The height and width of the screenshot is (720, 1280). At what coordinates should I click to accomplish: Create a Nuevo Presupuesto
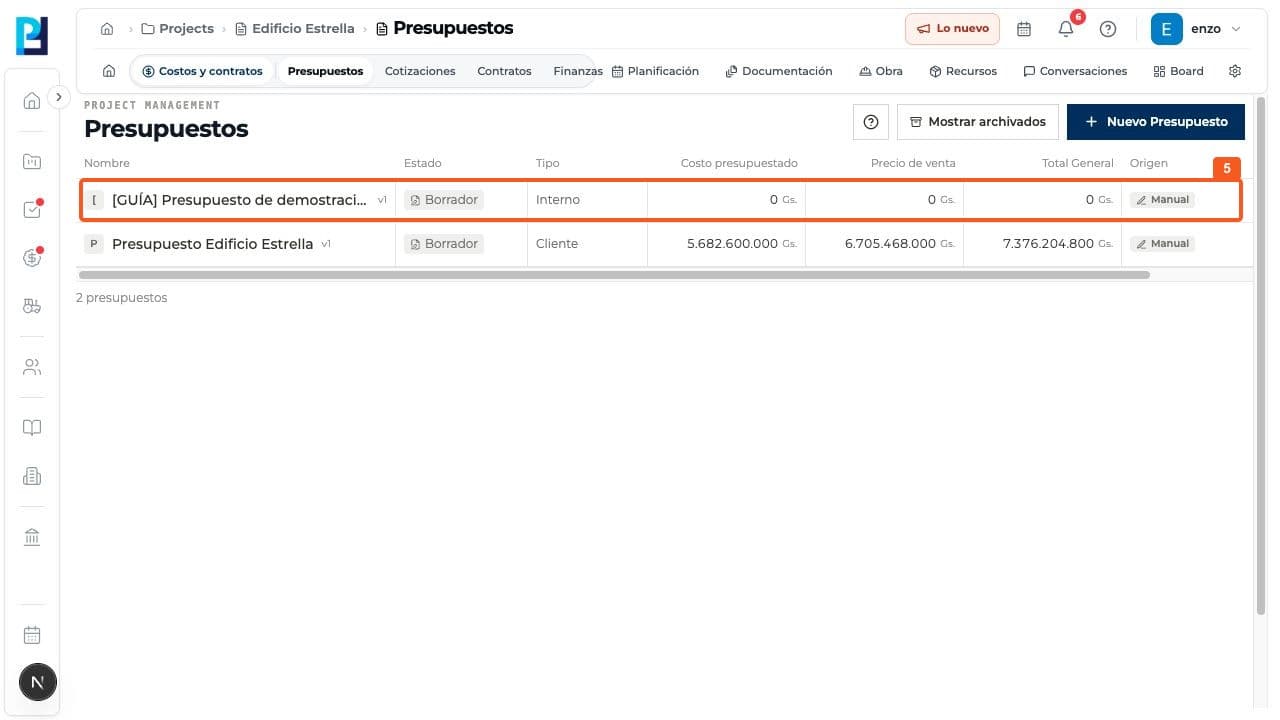pyautogui.click(x=1156, y=122)
